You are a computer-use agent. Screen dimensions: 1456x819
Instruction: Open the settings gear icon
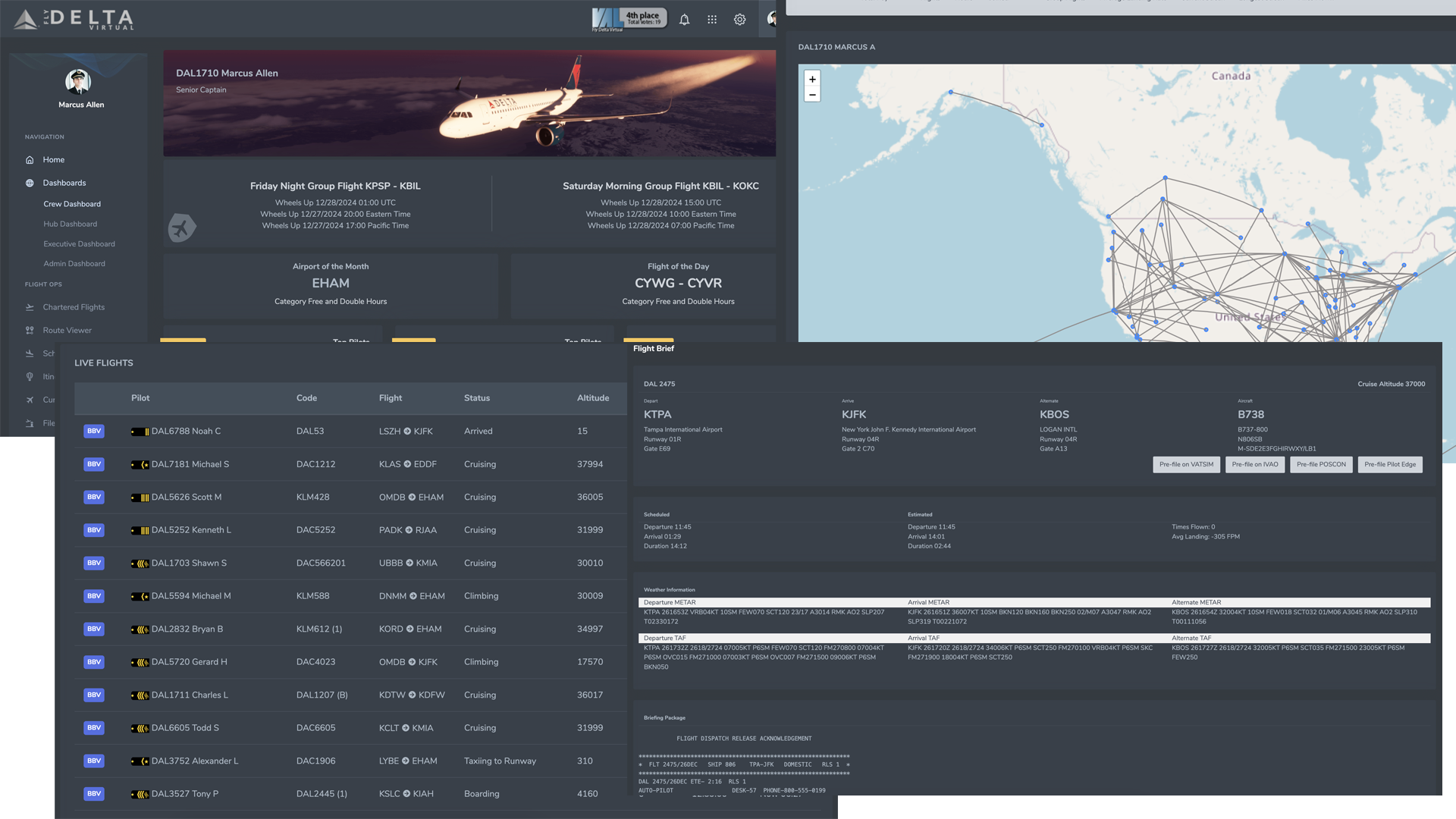click(x=739, y=20)
